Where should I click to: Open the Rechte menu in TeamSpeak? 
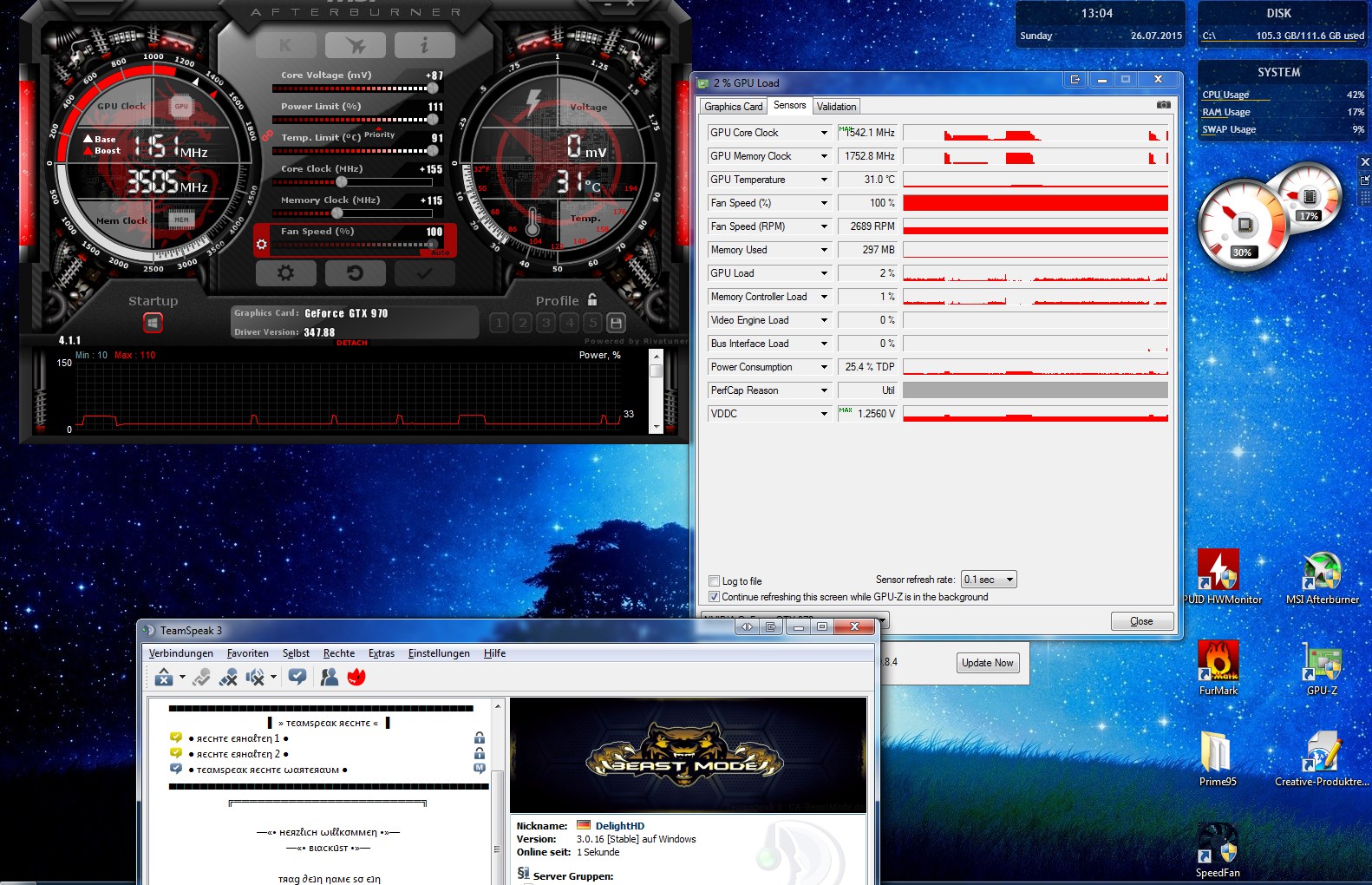pos(339,653)
